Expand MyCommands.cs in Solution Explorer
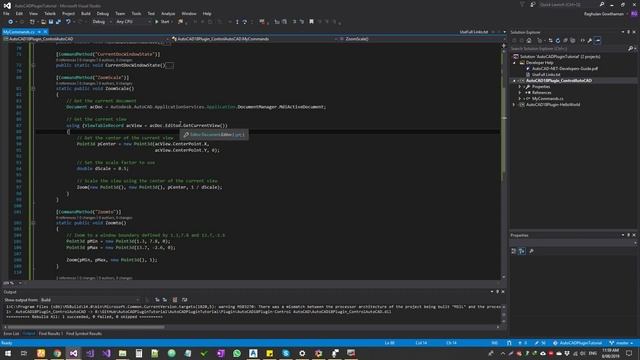640x360 pixels. [x=520, y=99]
